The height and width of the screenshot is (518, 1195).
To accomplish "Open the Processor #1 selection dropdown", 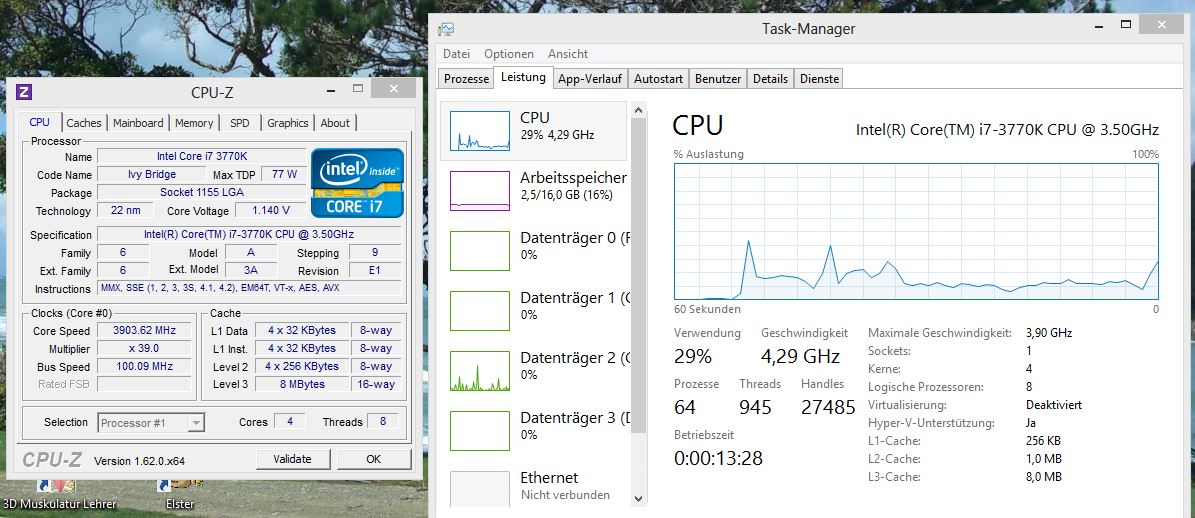I will [x=151, y=423].
